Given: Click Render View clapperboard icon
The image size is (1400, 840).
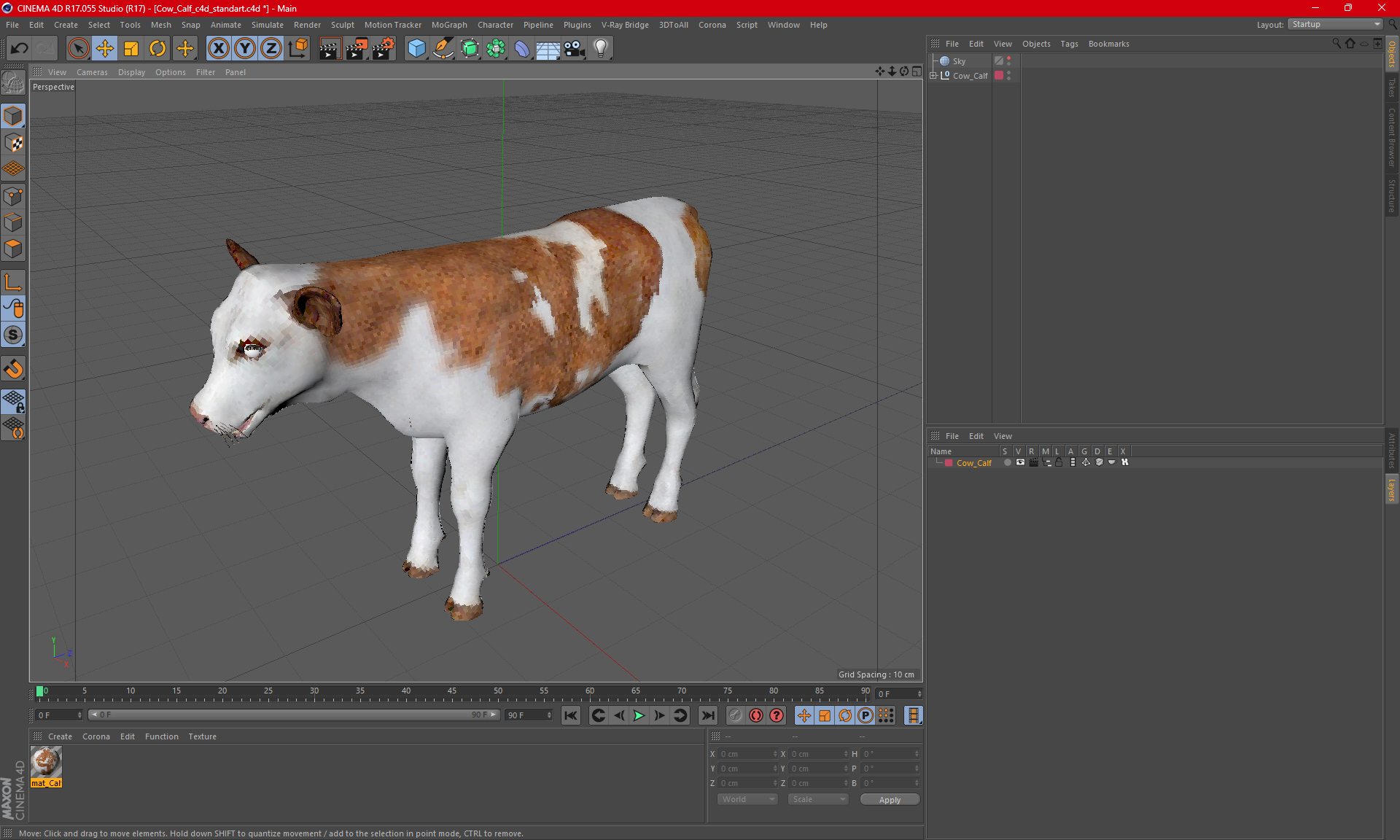Looking at the screenshot, I should point(330,49).
